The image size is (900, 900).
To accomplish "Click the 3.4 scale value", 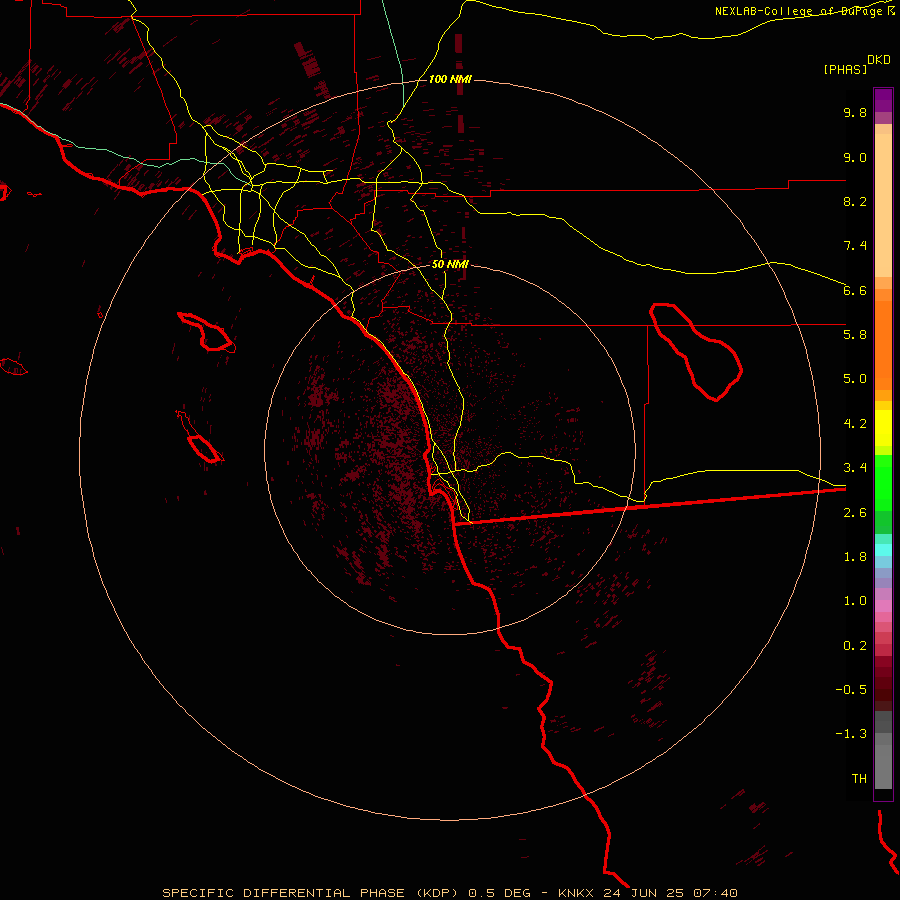I will [855, 468].
